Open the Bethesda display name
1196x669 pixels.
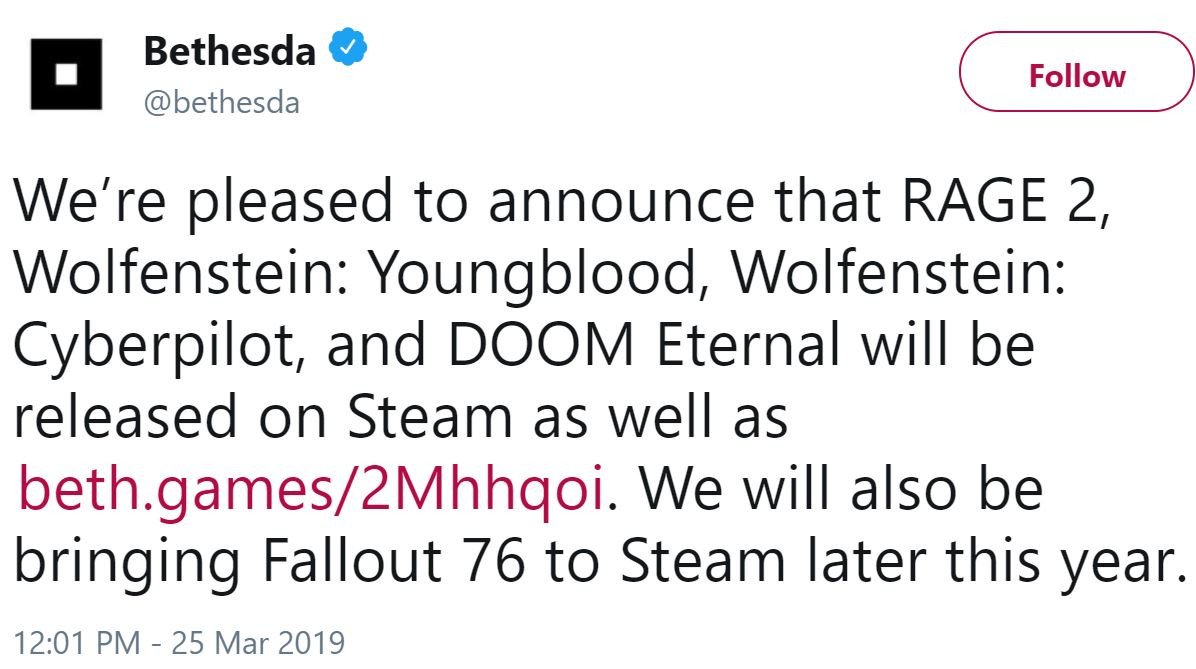click(x=229, y=50)
